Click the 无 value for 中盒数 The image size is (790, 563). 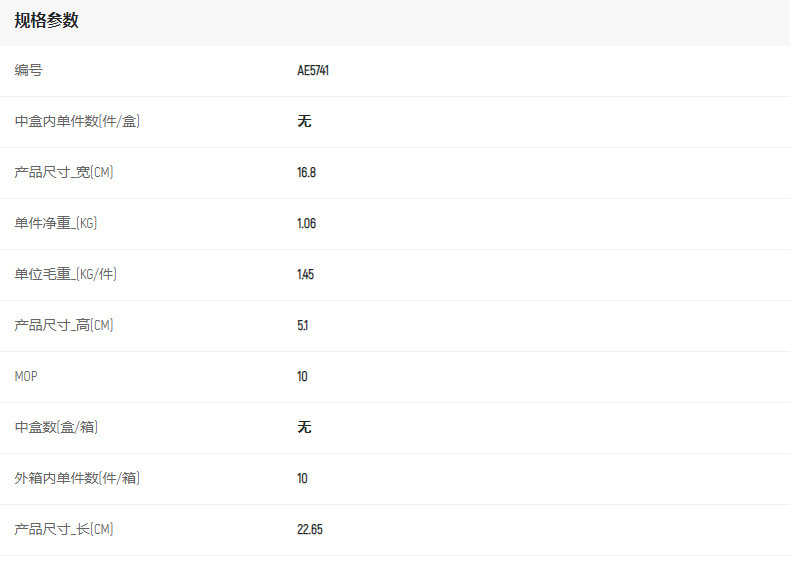point(304,428)
